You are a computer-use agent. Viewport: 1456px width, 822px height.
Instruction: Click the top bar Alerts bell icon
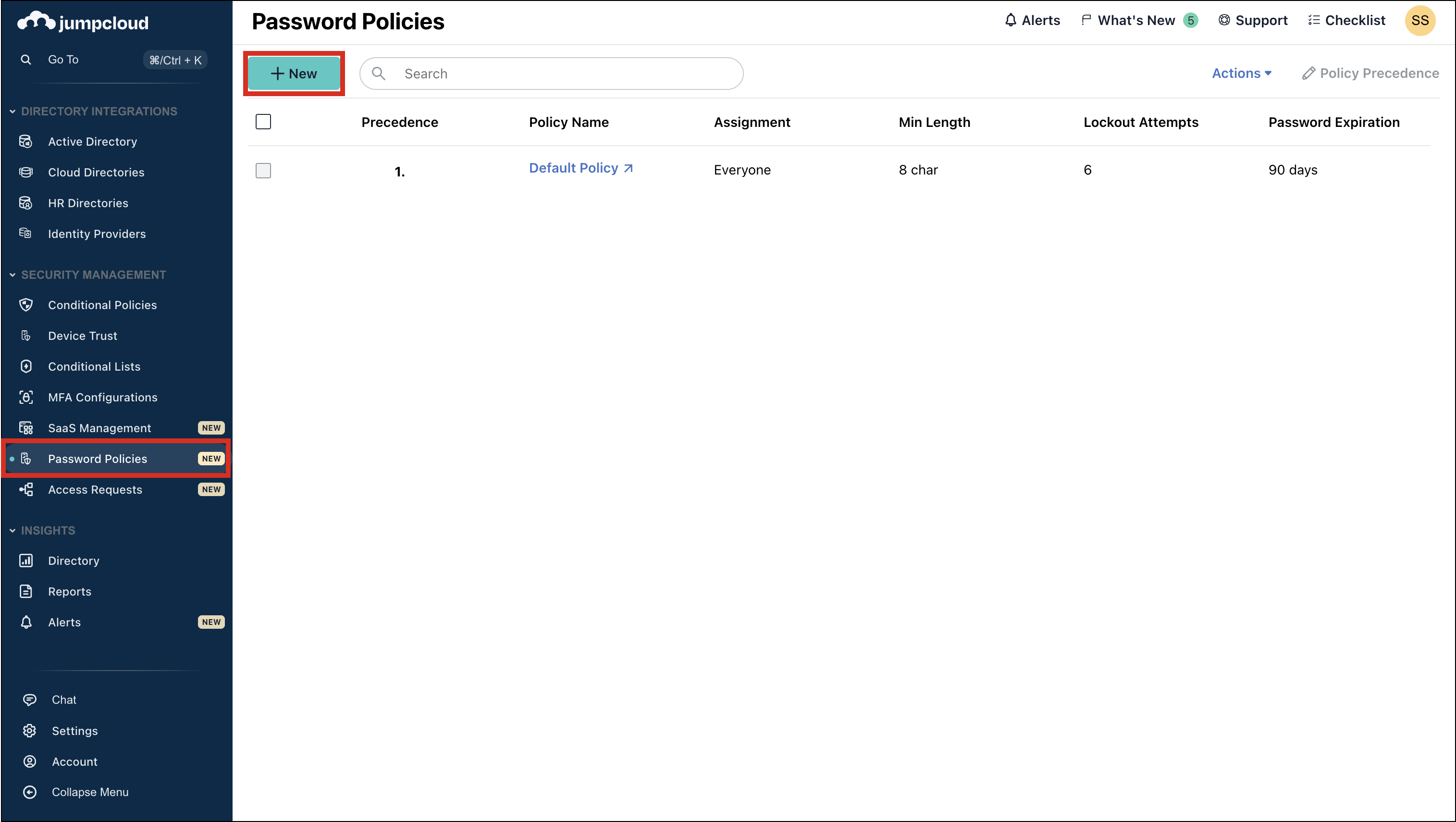pos(1011,20)
